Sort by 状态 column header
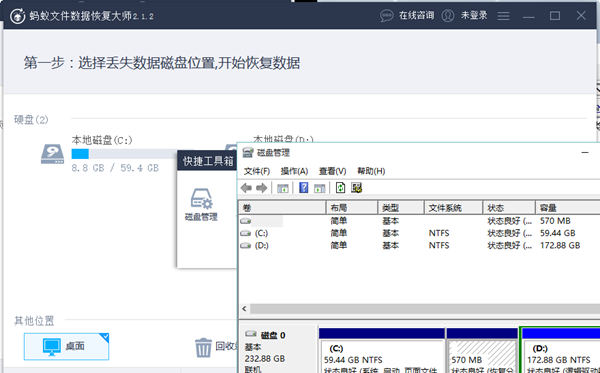Image resolution: width=600 pixels, height=373 pixels. click(509, 208)
